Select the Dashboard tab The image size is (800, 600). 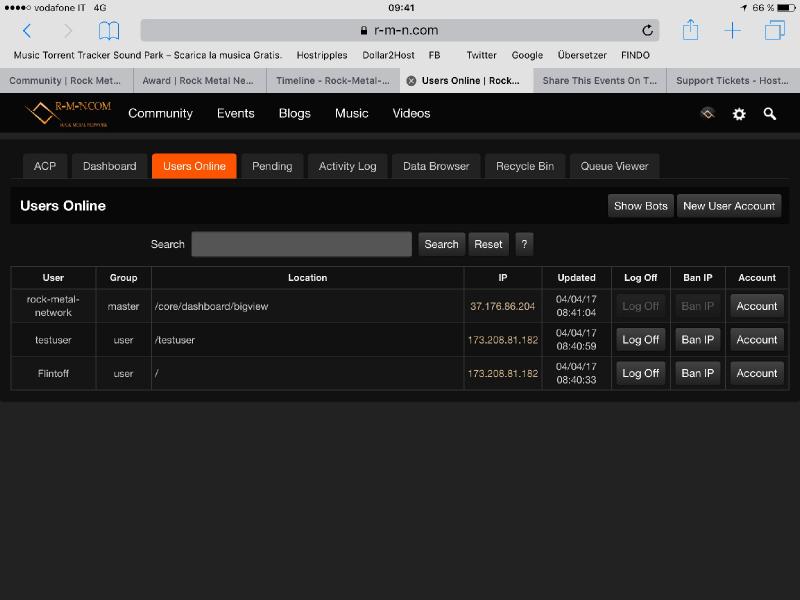coord(109,166)
